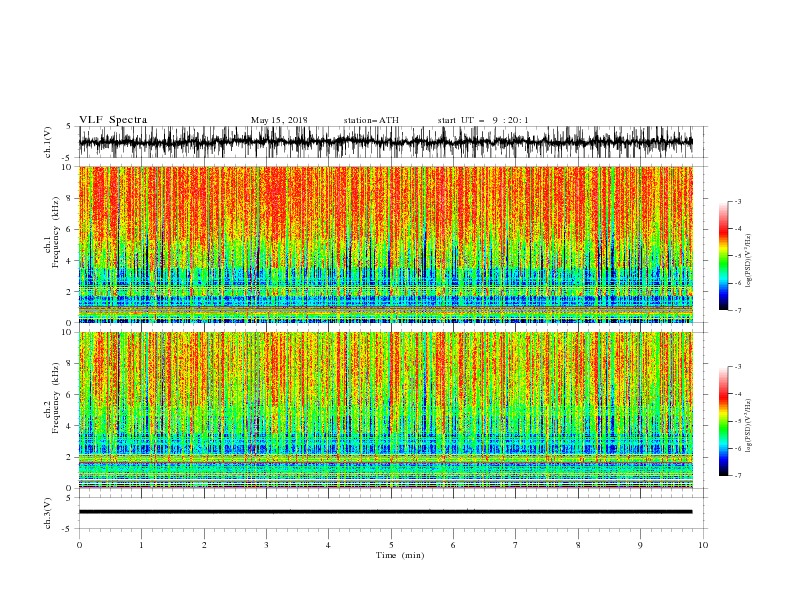The image size is (792, 612).
Task: Click the "4" time-axis tick label
Action: [x=328, y=545]
